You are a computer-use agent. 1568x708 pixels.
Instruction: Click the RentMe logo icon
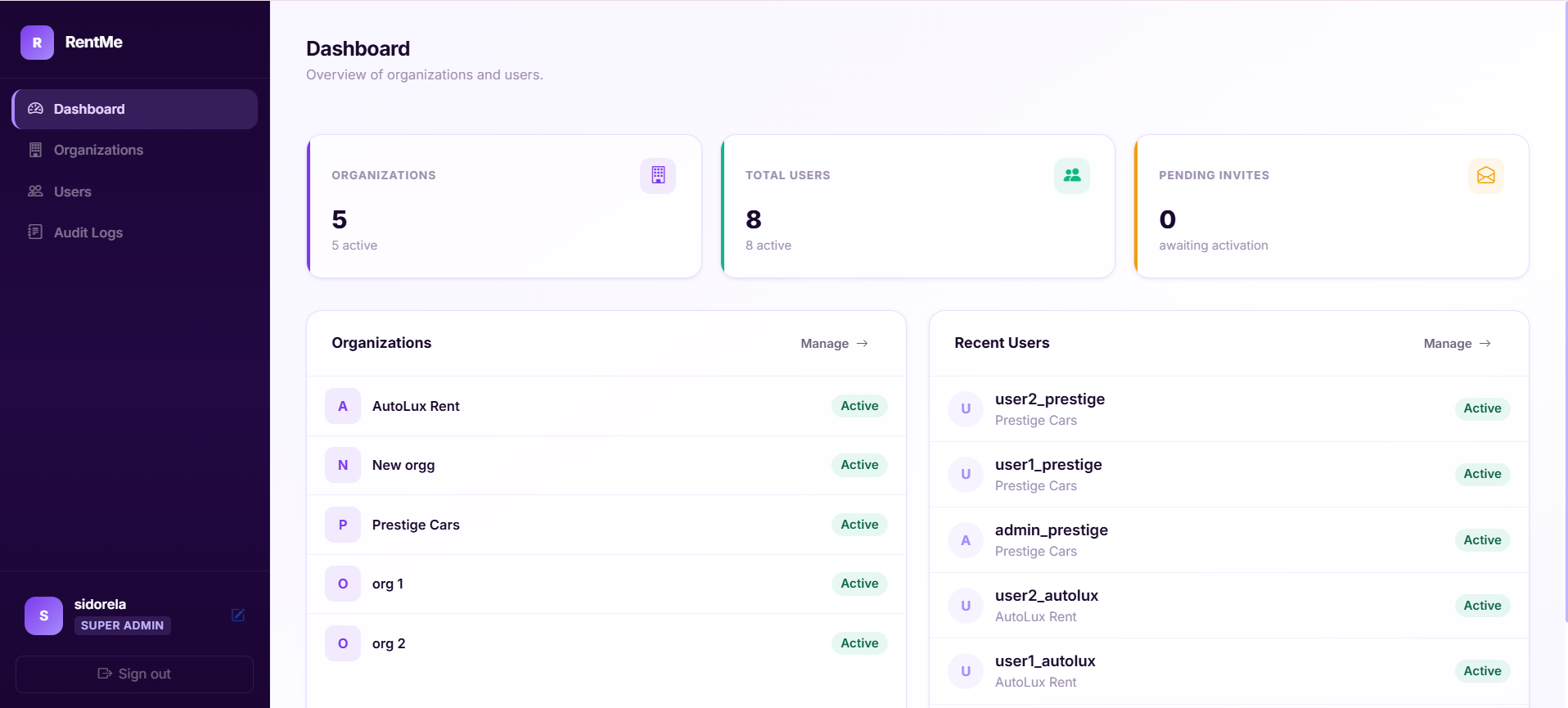(37, 43)
